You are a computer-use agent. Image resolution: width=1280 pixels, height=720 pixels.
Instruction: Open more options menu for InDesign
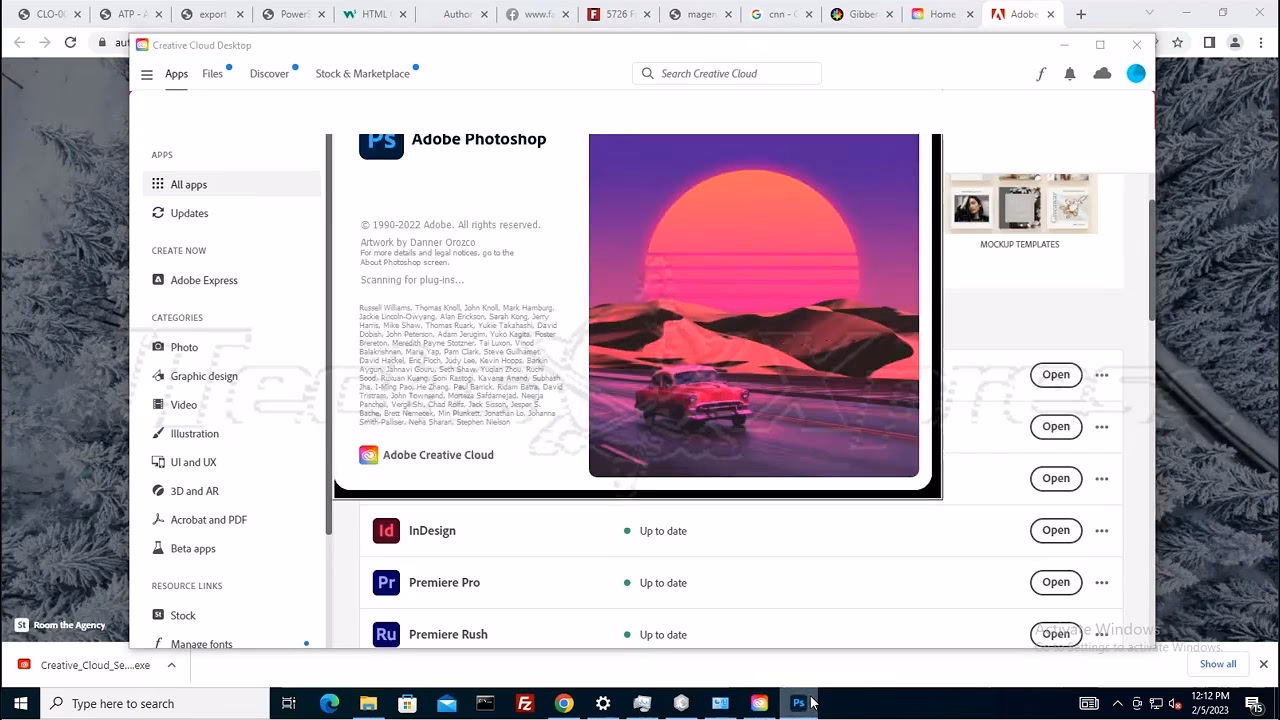pyautogui.click(x=1102, y=531)
